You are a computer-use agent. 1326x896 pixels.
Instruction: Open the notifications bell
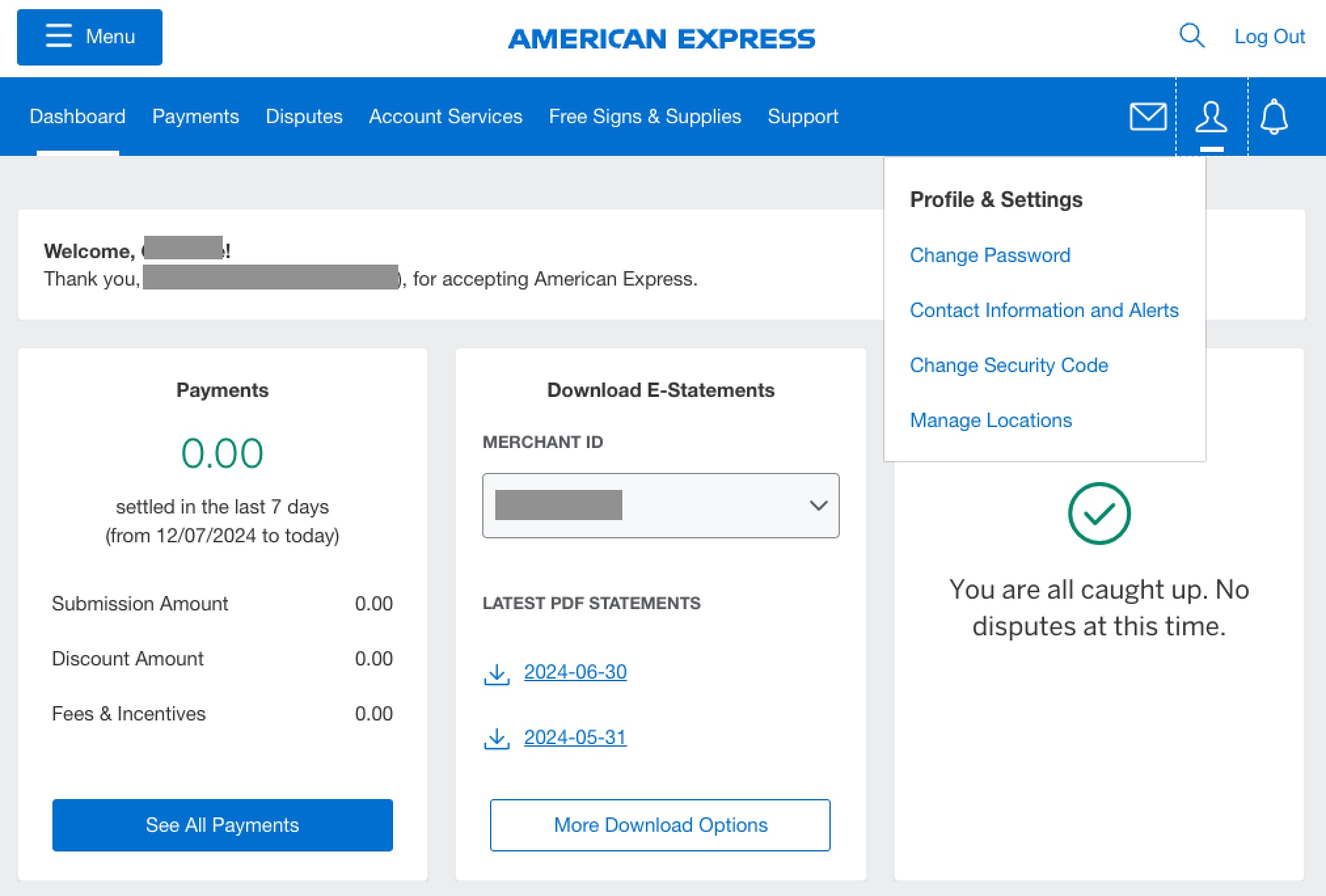pyautogui.click(x=1275, y=117)
